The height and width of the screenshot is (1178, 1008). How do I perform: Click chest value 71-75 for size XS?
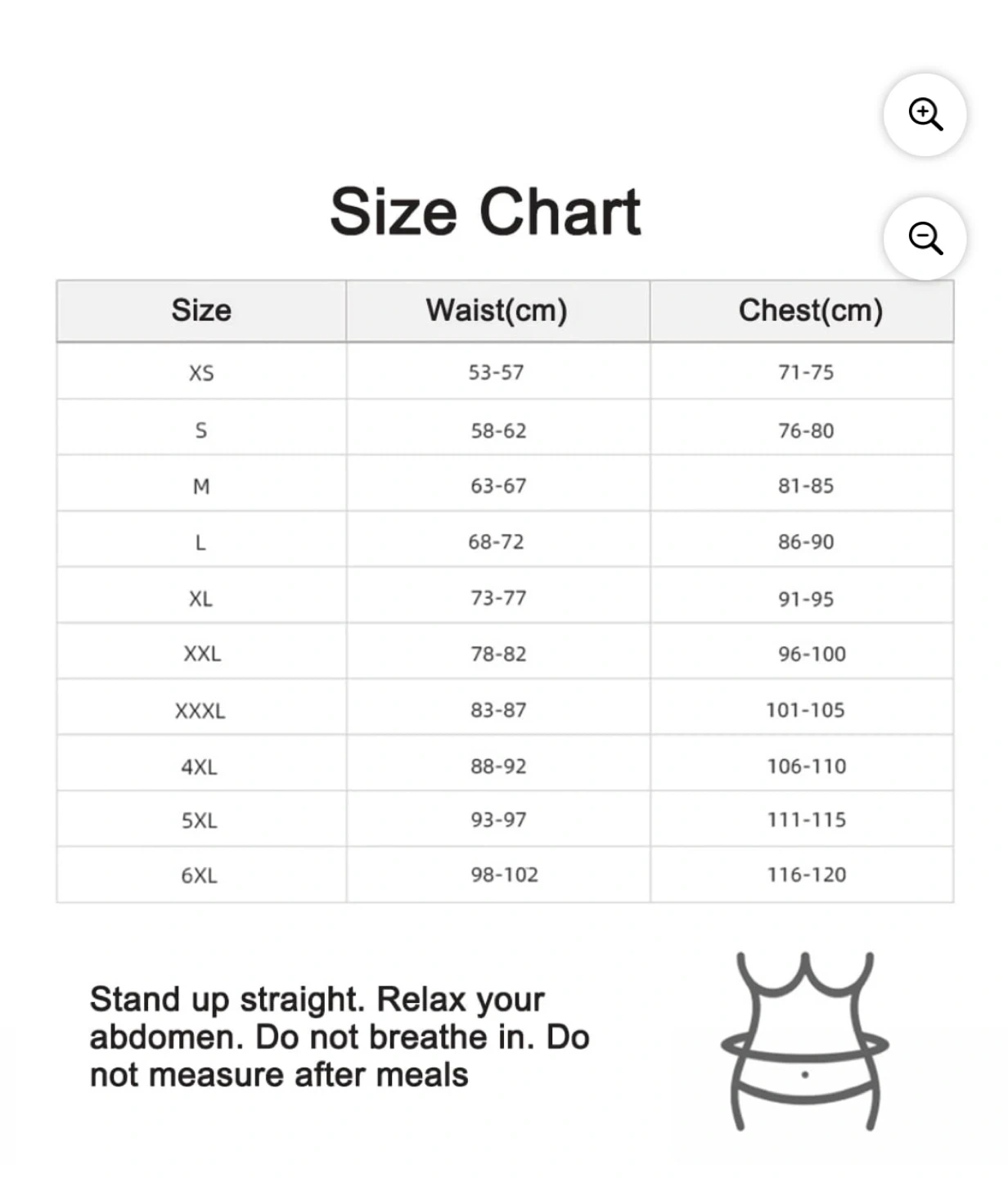[806, 372]
